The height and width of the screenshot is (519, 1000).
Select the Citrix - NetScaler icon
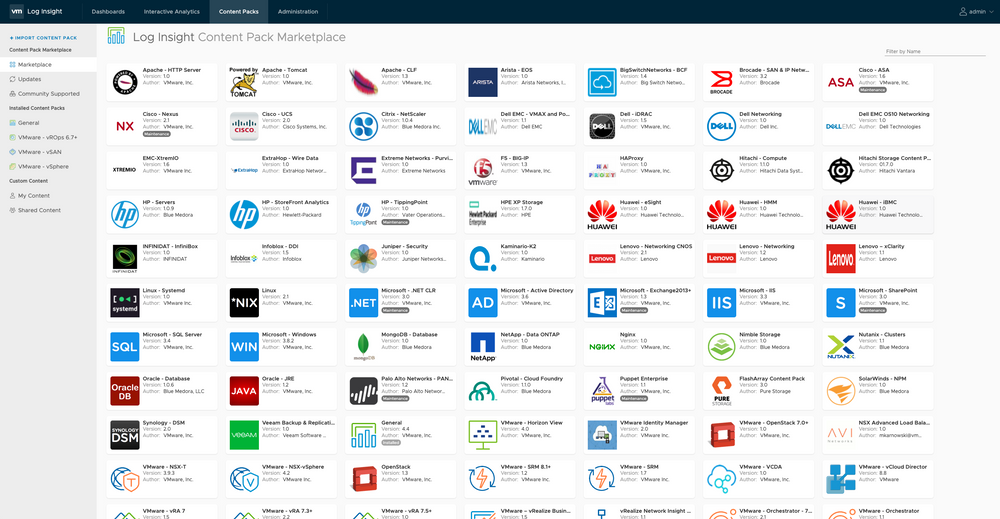[x=363, y=126]
